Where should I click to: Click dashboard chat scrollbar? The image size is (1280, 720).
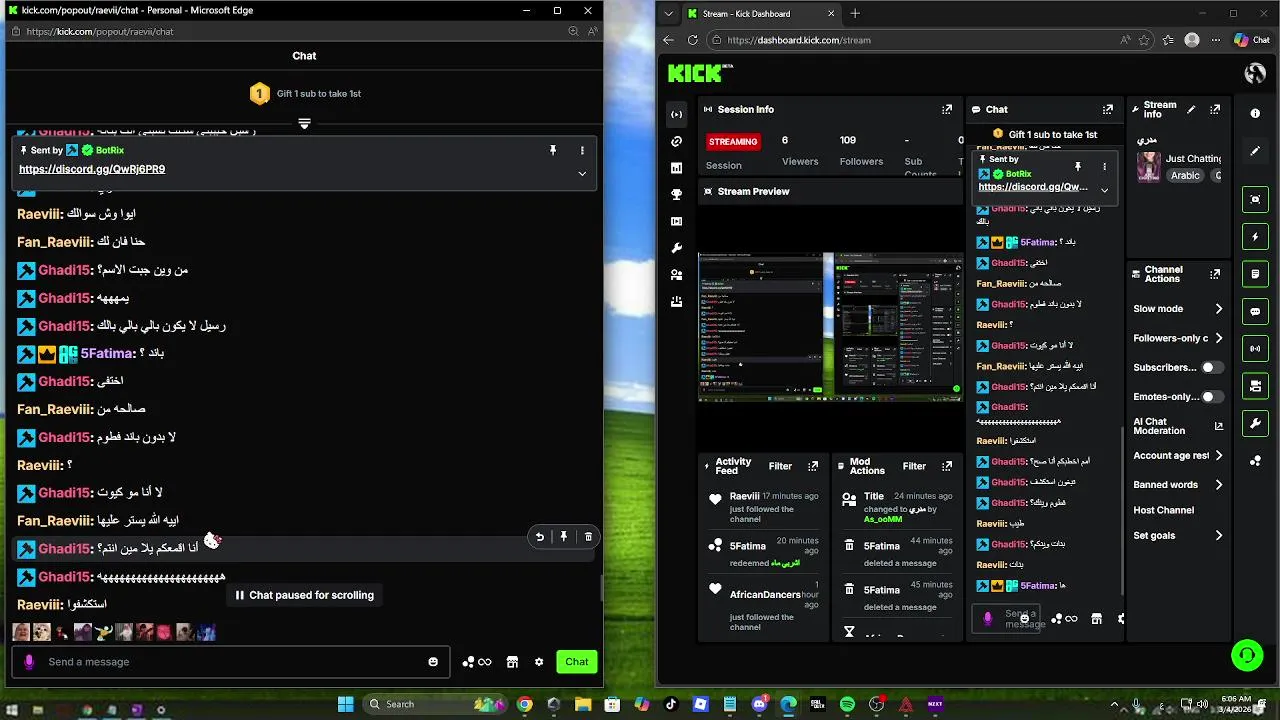[1122, 510]
